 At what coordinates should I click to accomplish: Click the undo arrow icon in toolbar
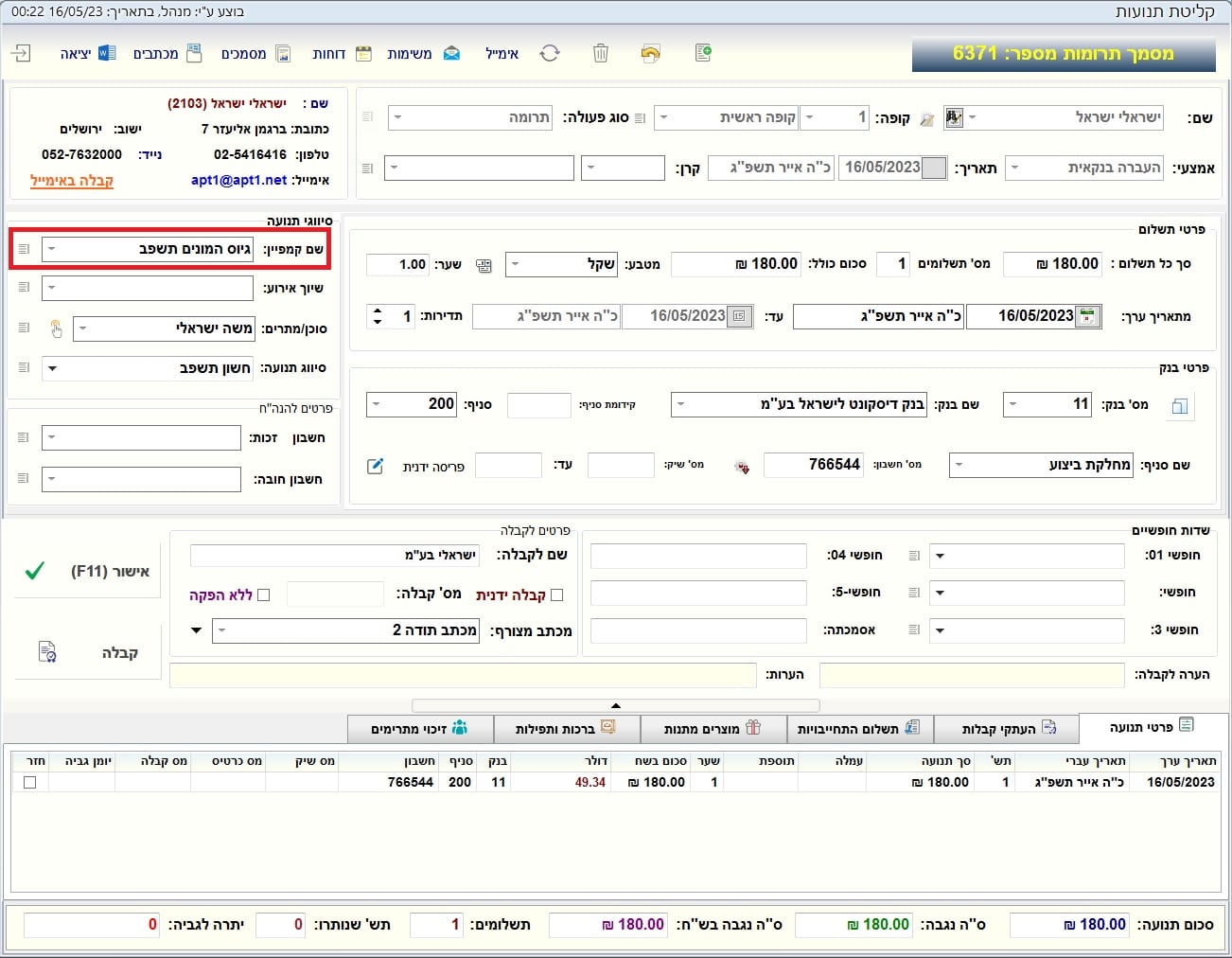[x=650, y=53]
